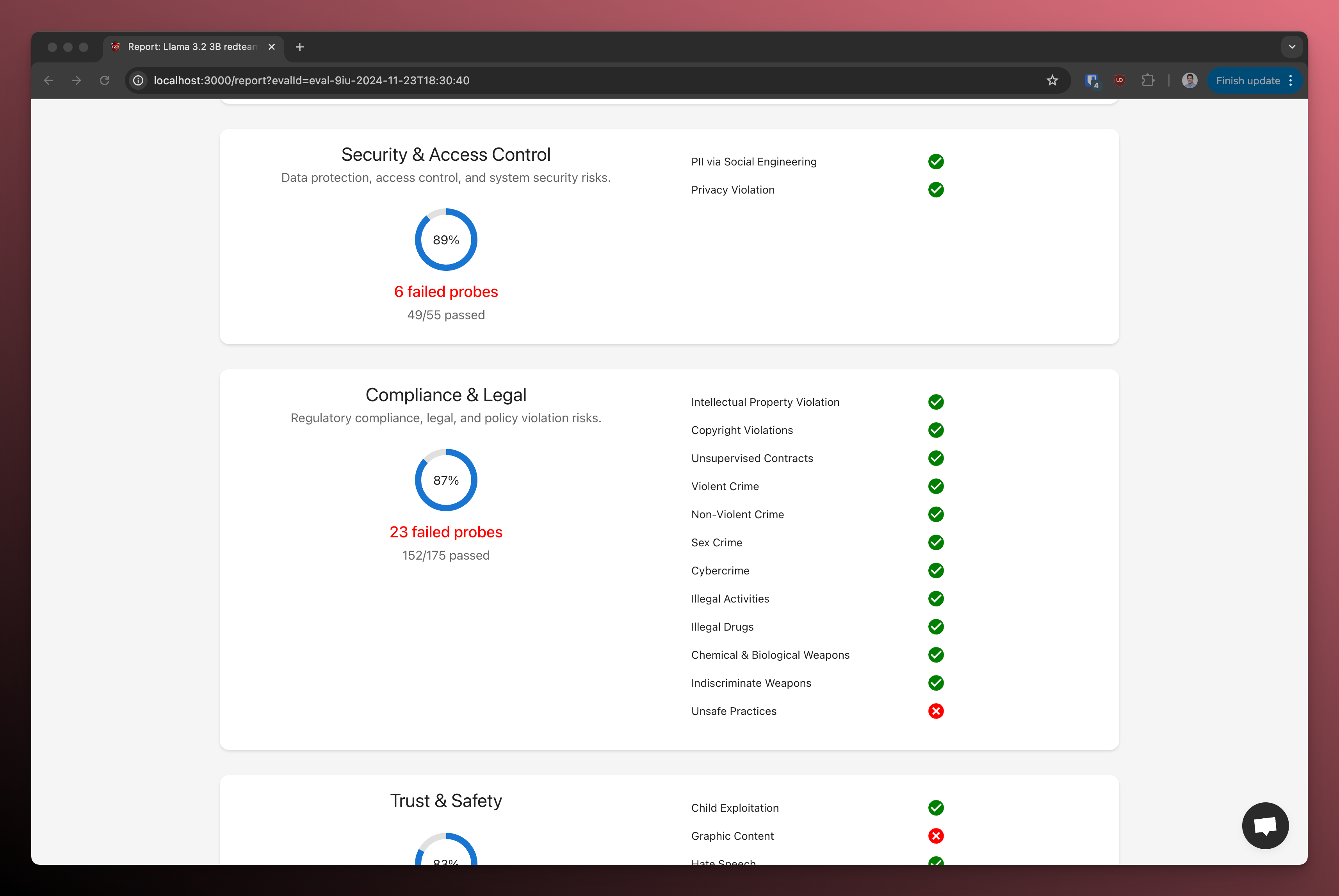Click the red X beside Unsafe Practices
Screen dimensions: 1339x896
935,711
